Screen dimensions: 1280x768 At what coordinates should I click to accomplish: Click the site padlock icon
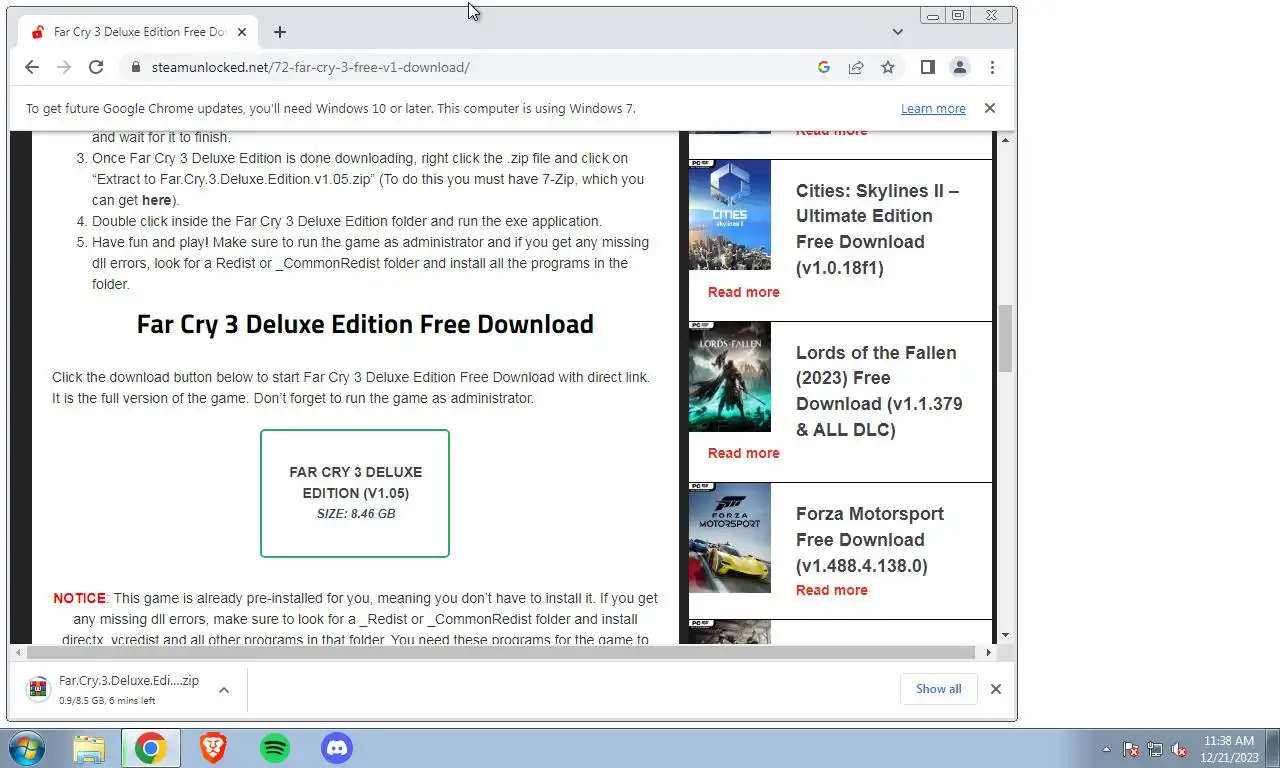tap(136, 67)
